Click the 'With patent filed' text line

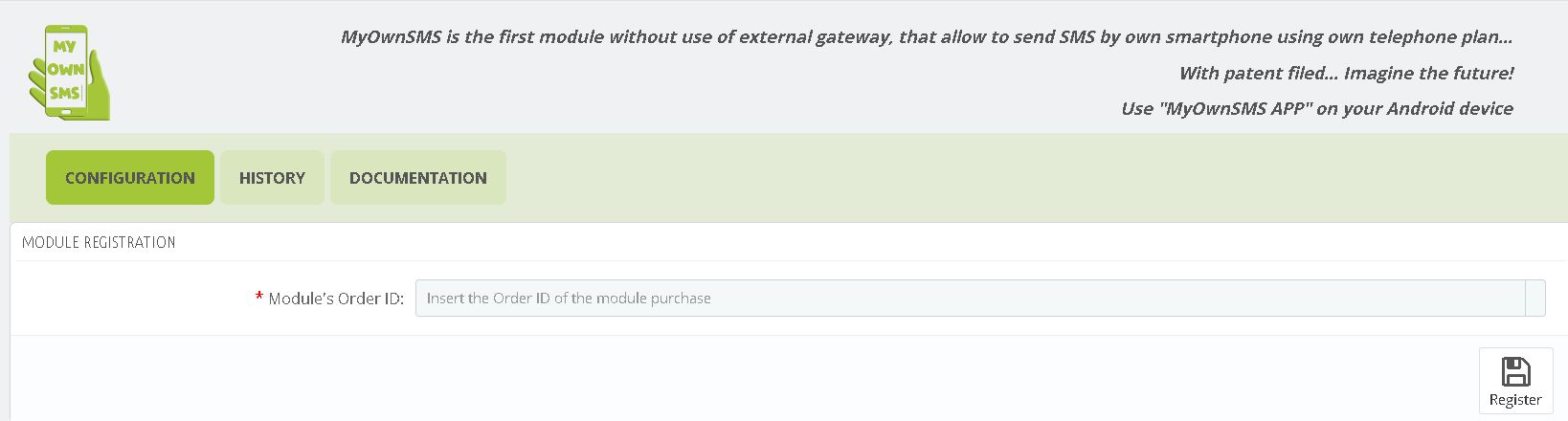[1346, 73]
